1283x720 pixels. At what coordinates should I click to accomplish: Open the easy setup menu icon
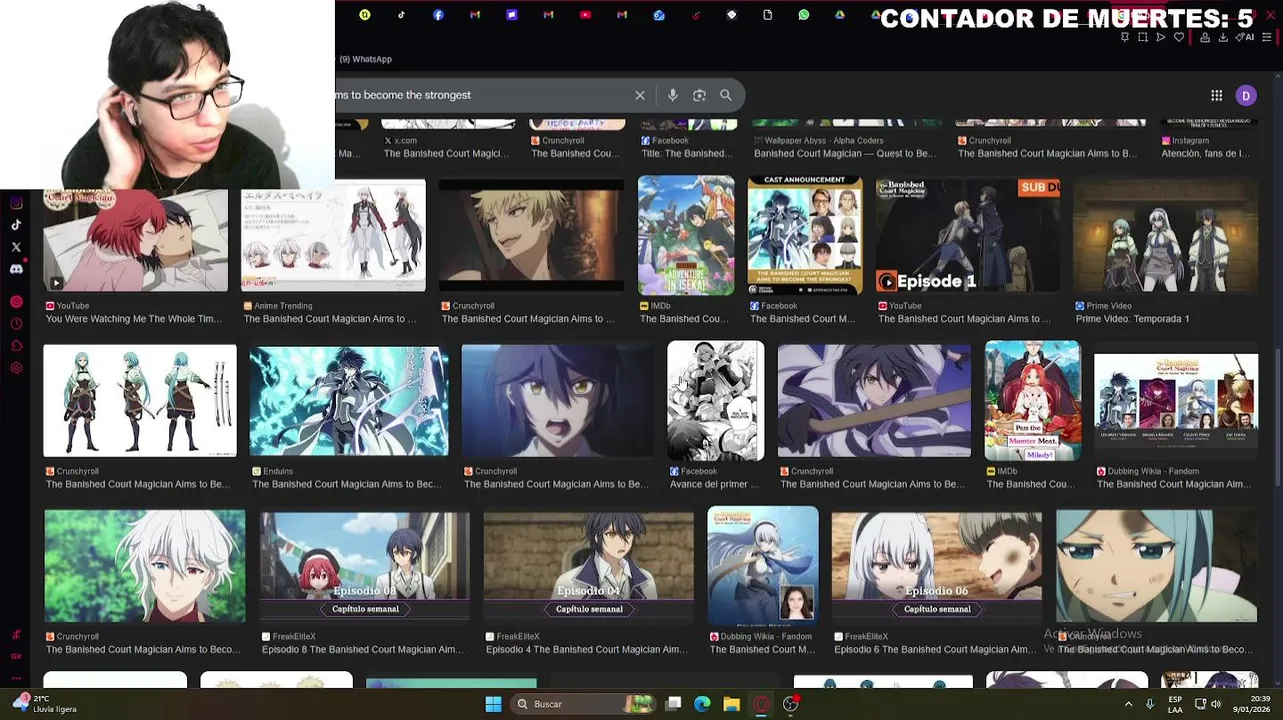tap(1267, 37)
